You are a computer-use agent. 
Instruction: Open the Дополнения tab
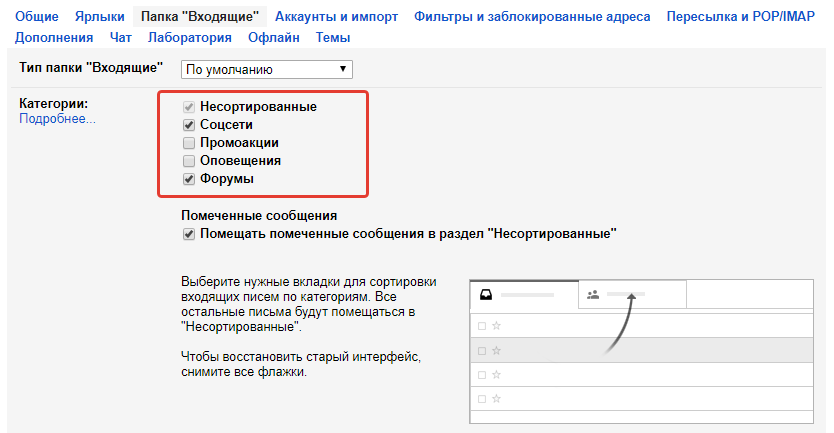[54, 37]
